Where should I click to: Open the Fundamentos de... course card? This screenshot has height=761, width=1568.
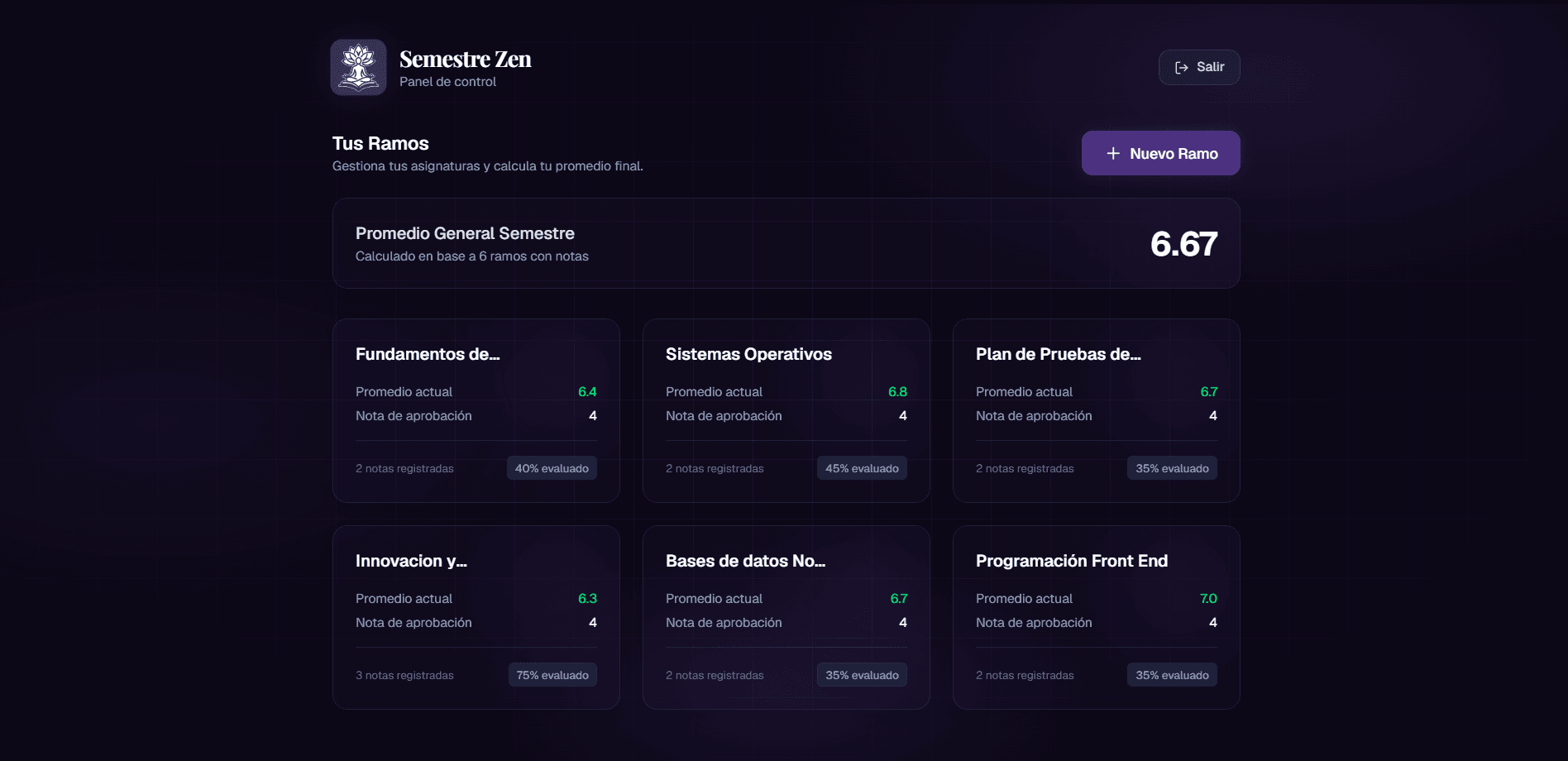476,410
